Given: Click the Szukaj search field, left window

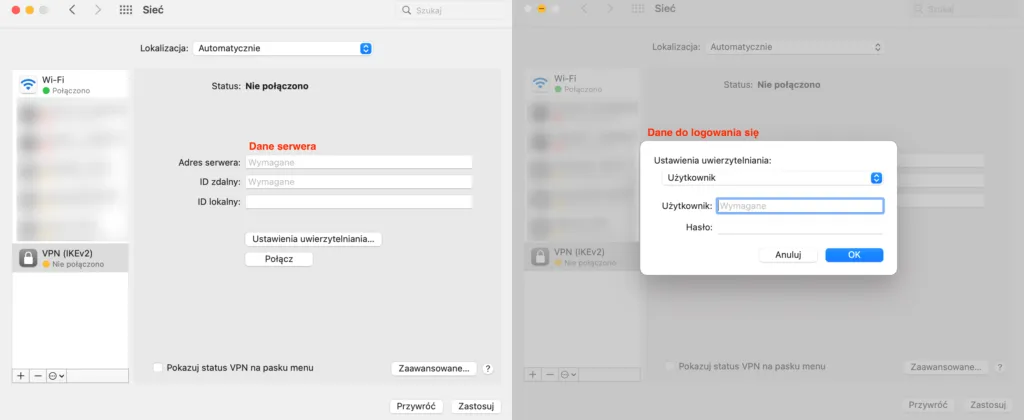Looking at the screenshot, I should (x=451, y=10).
